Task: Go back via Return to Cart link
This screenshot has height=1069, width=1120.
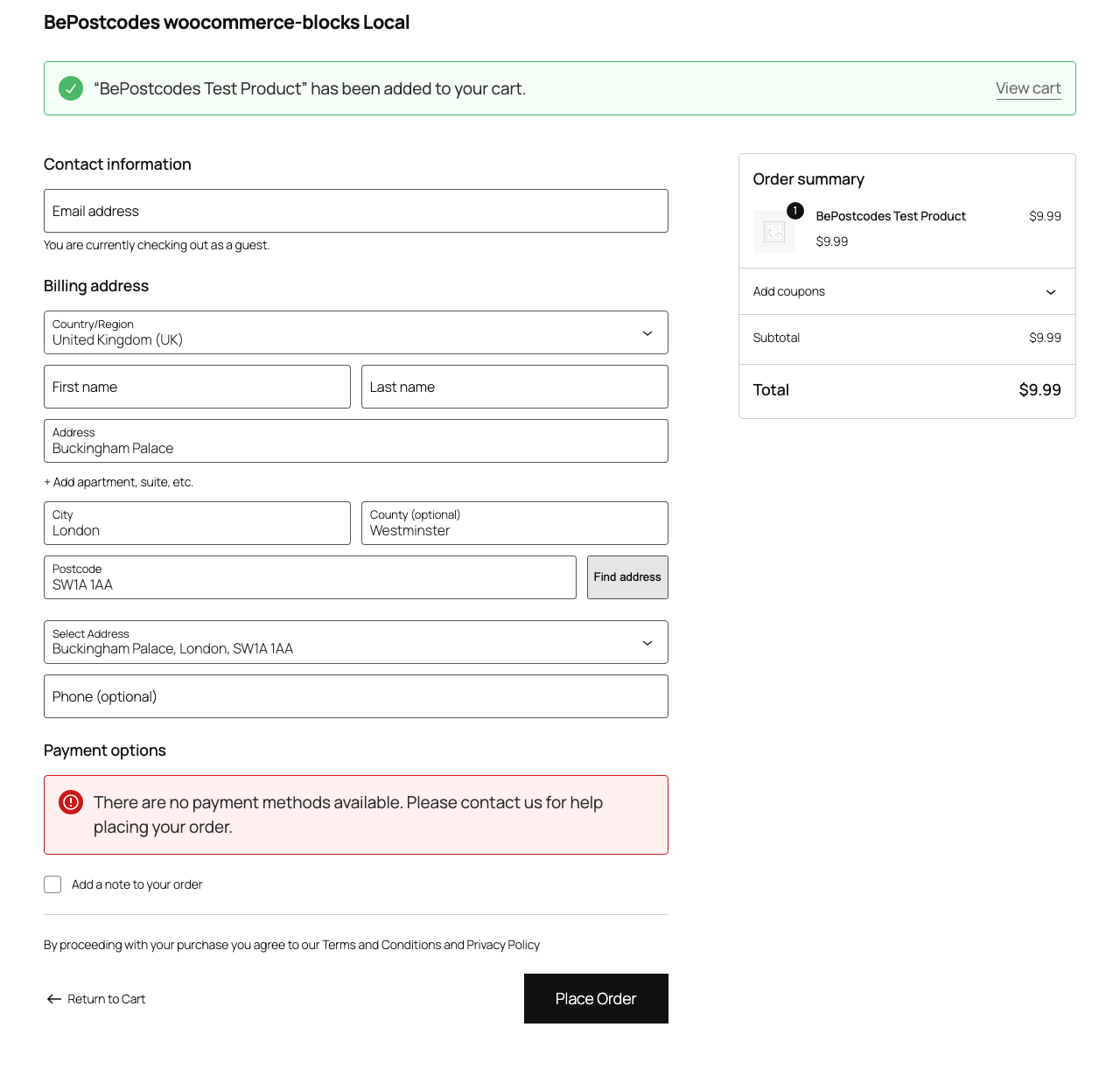Action: coord(96,999)
